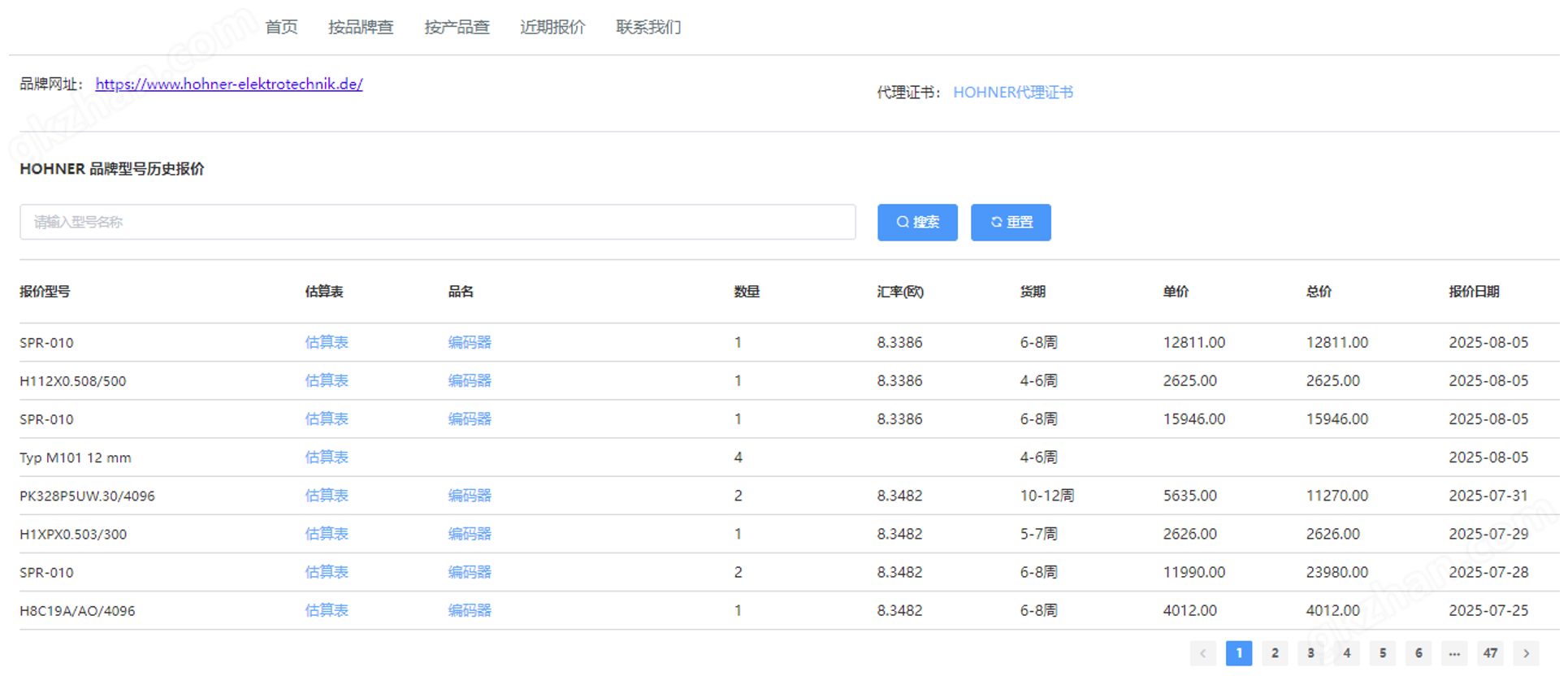This screenshot has height=676, width=1568.
Task: Click quote date 2025-07-29
Action: coord(1488,534)
